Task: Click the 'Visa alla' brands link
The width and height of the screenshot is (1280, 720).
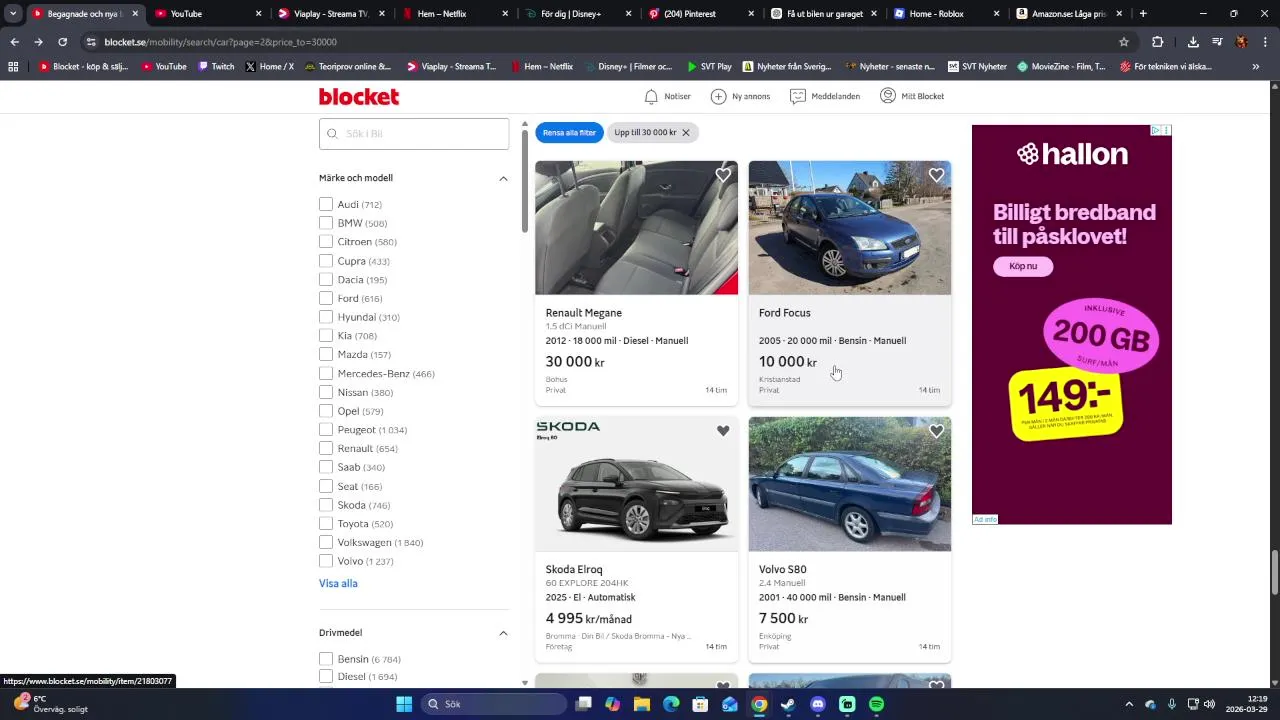Action: pos(338,583)
